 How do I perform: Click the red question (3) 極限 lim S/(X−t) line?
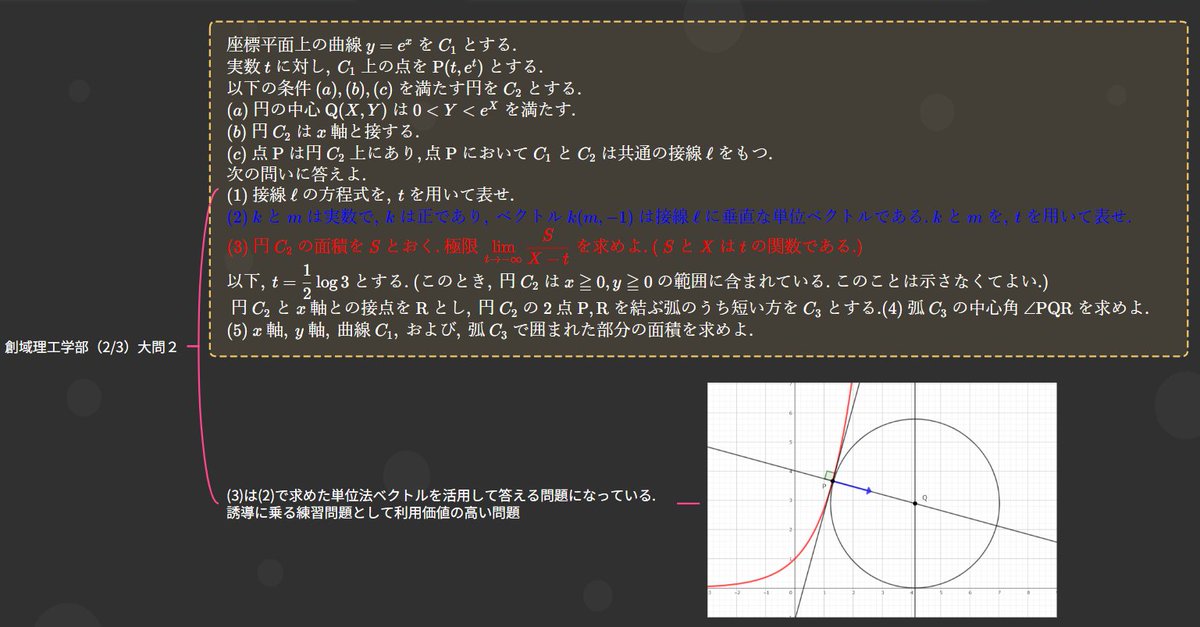coord(544,245)
